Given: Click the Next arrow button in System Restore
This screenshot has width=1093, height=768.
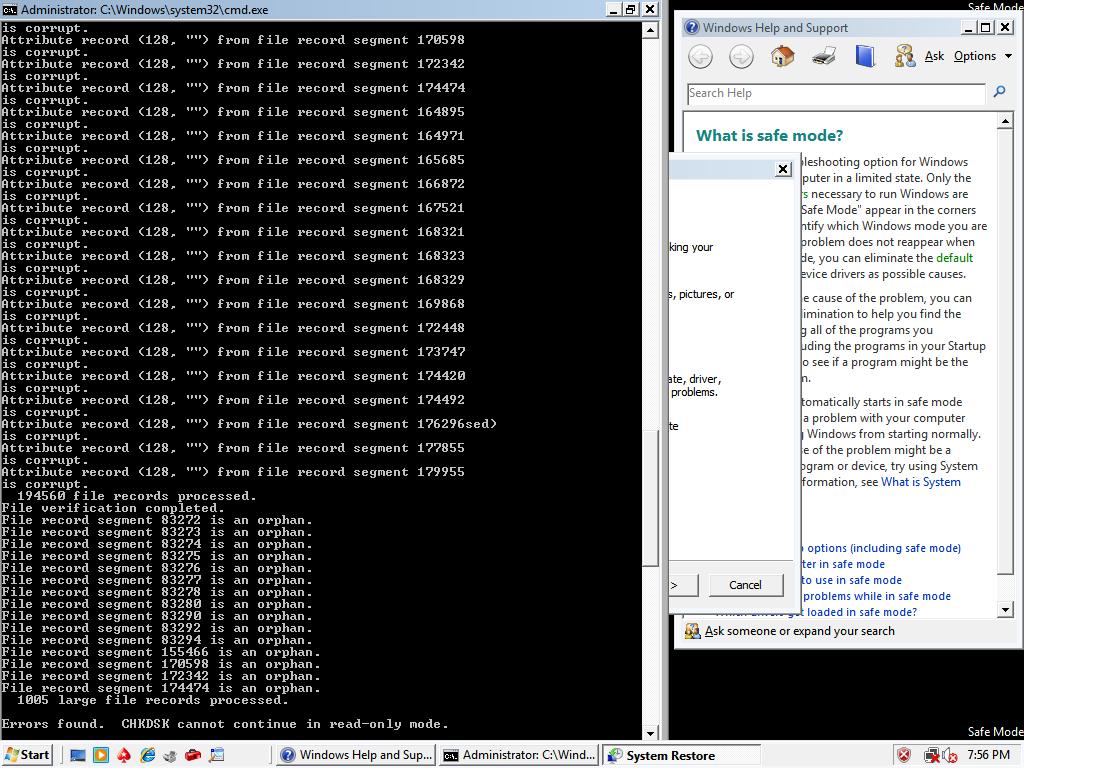Looking at the screenshot, I should 682,585.
